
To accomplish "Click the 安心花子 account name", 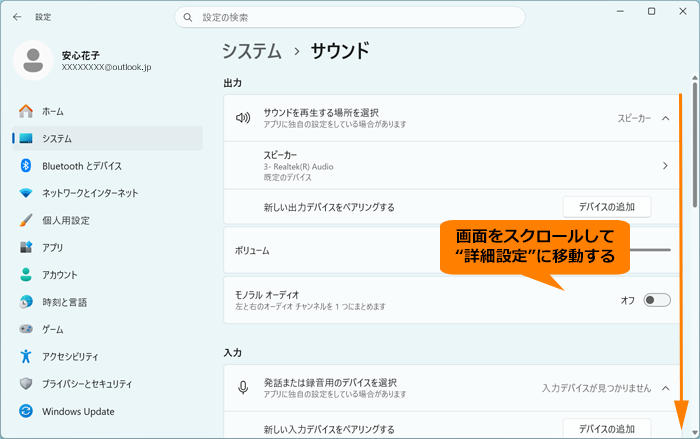I will coord(81,55).
